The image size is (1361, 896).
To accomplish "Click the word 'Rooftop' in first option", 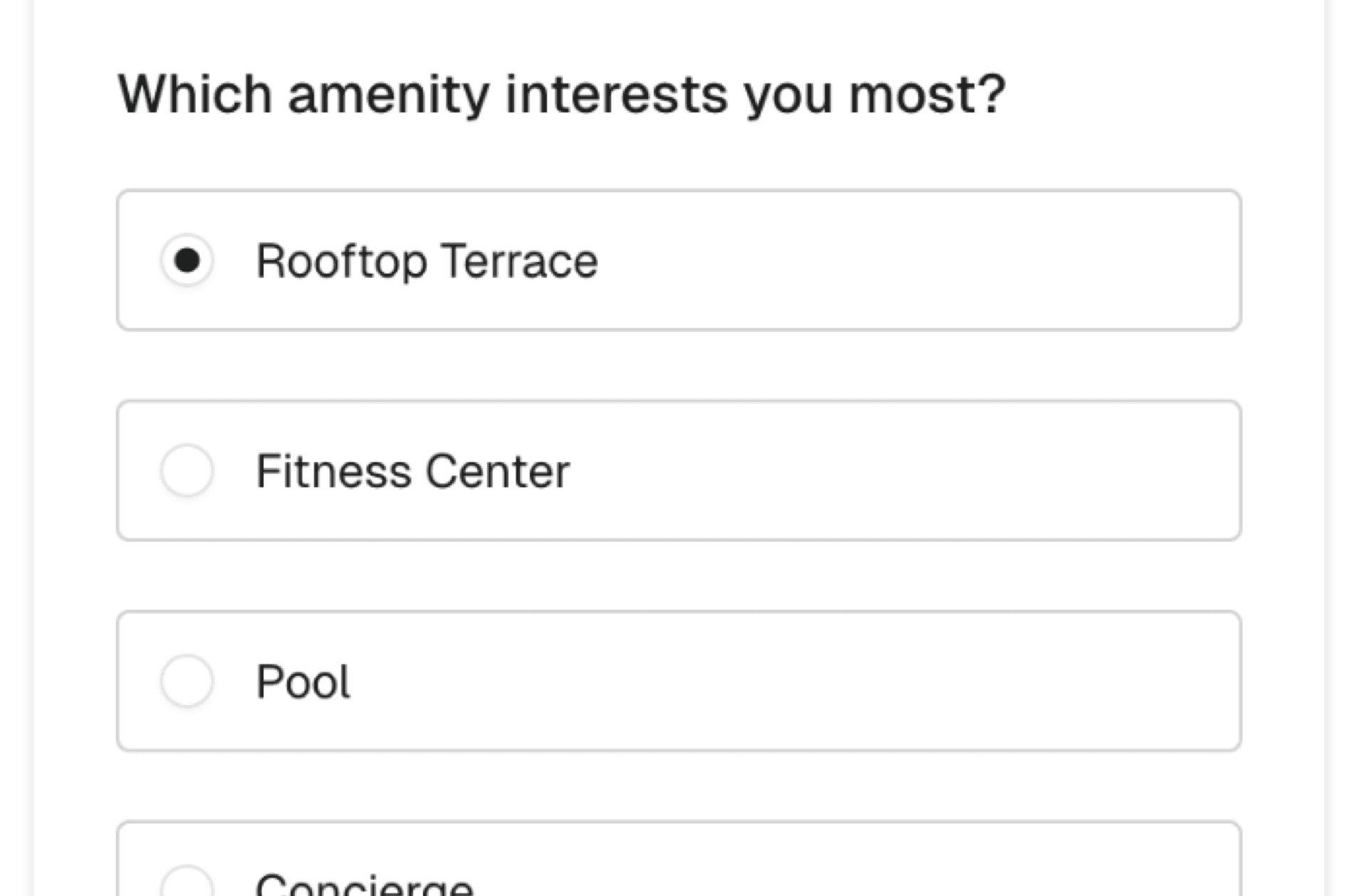I will coord(341,261).
